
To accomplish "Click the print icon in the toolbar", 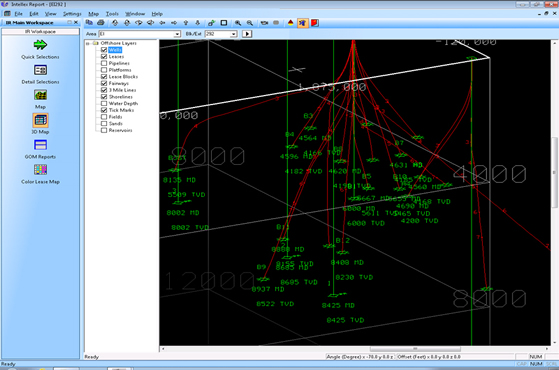I will [x=101, y=23].
